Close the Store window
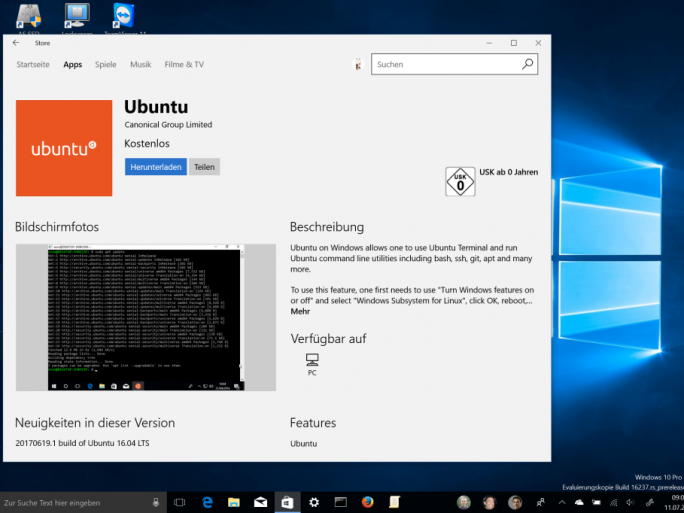Image resolution: width=684 pixels, height=513 pixels. tap(538, 43)
